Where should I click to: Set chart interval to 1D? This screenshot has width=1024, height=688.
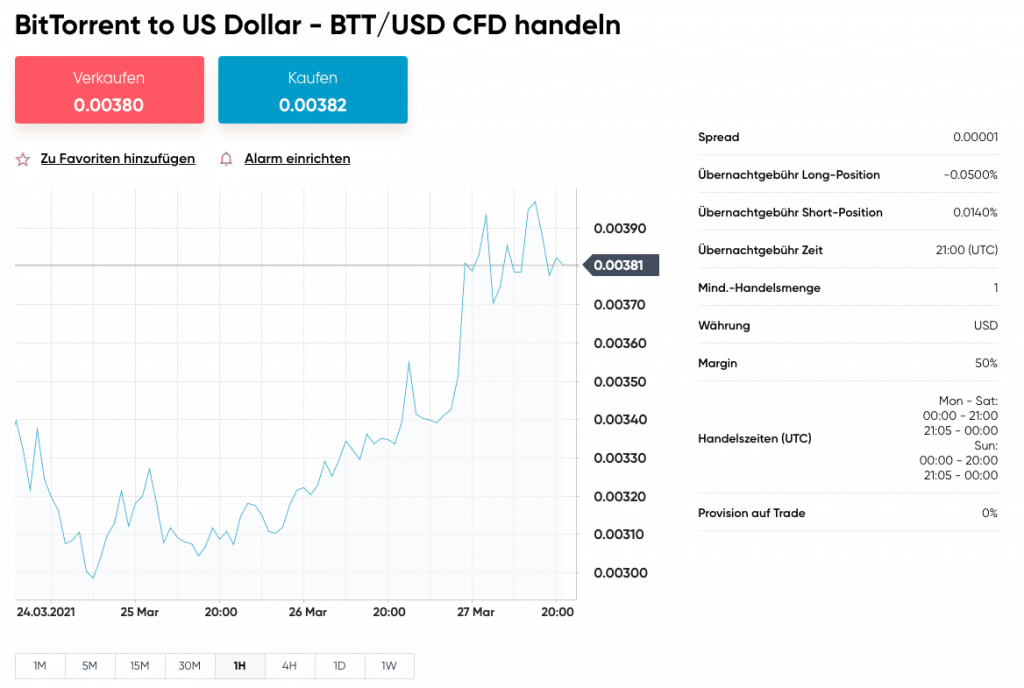coord(339,666)
